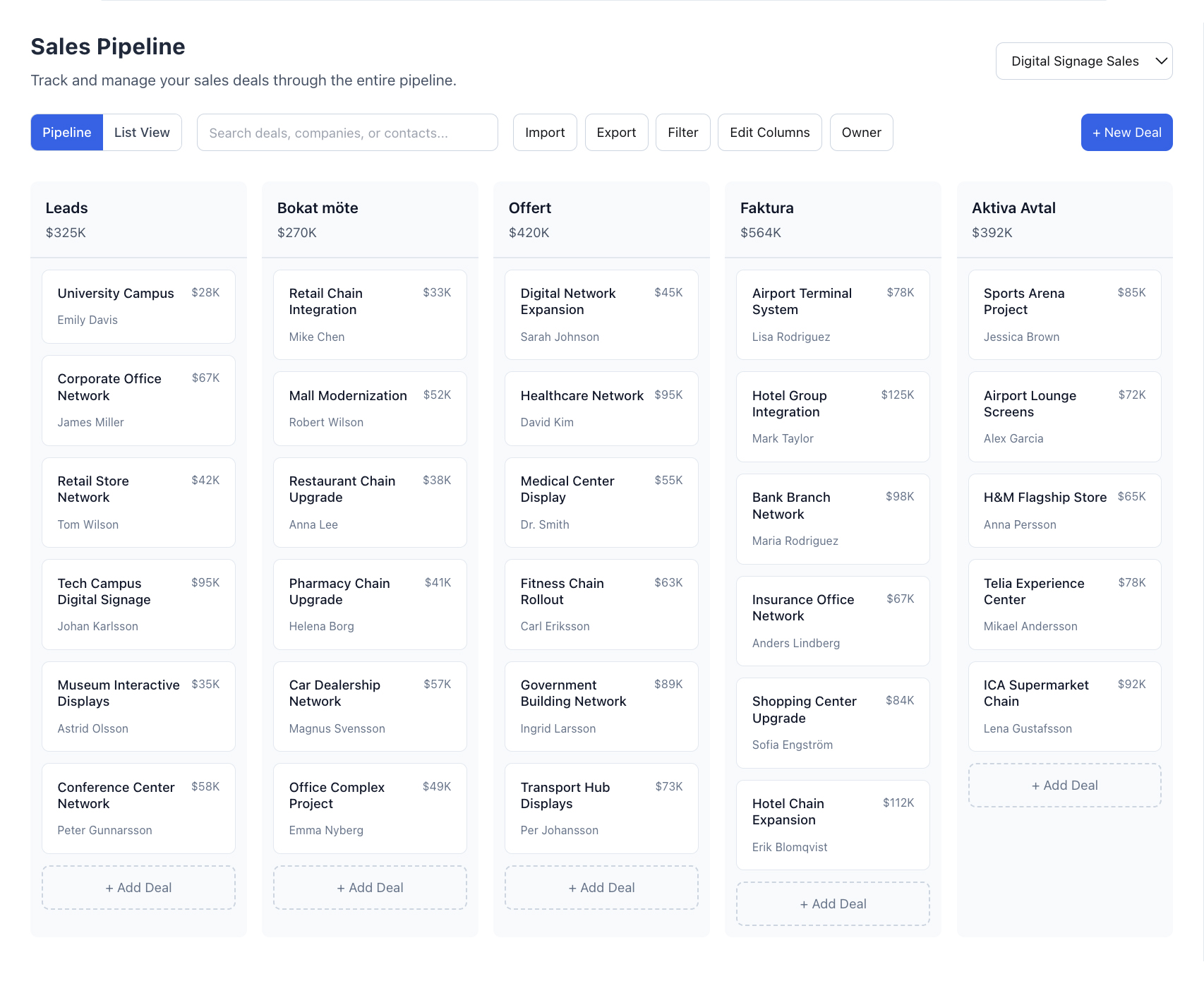This screenshot has height=998, width=1204.
Task: Switch to the List View tab
Action: coord(142,132)
